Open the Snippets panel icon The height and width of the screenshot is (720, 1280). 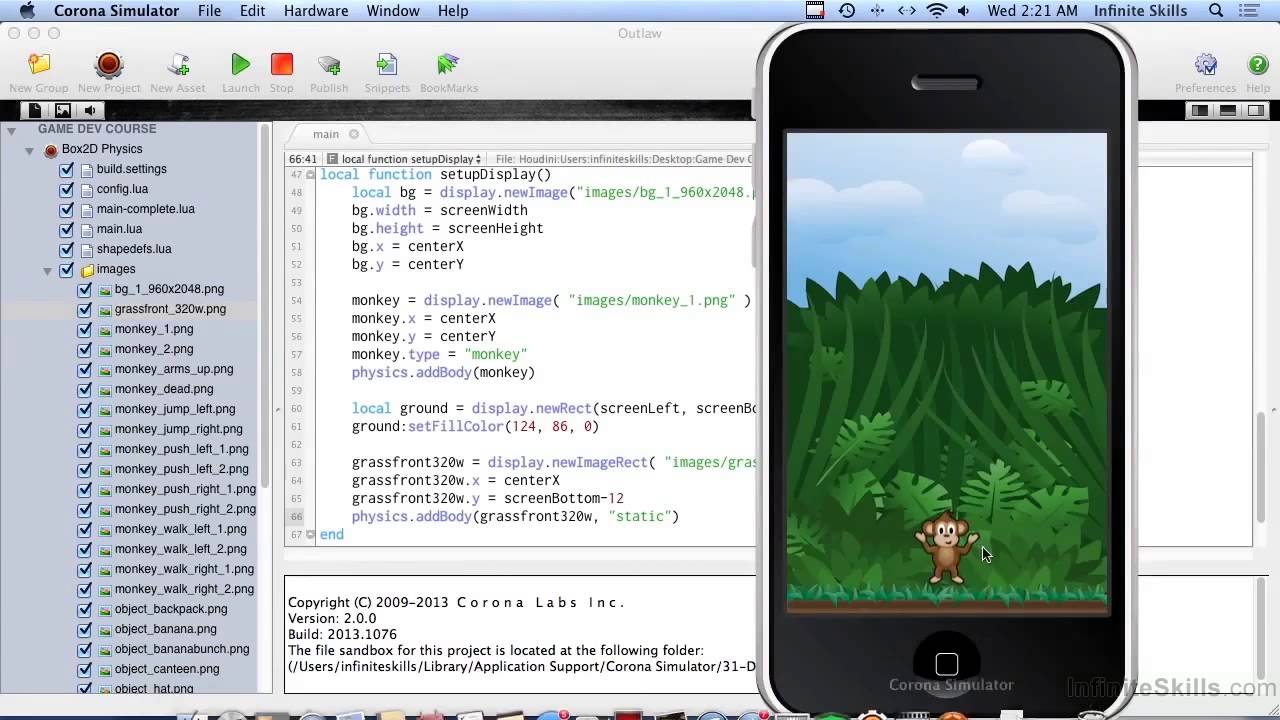click(x=387, y=66)
